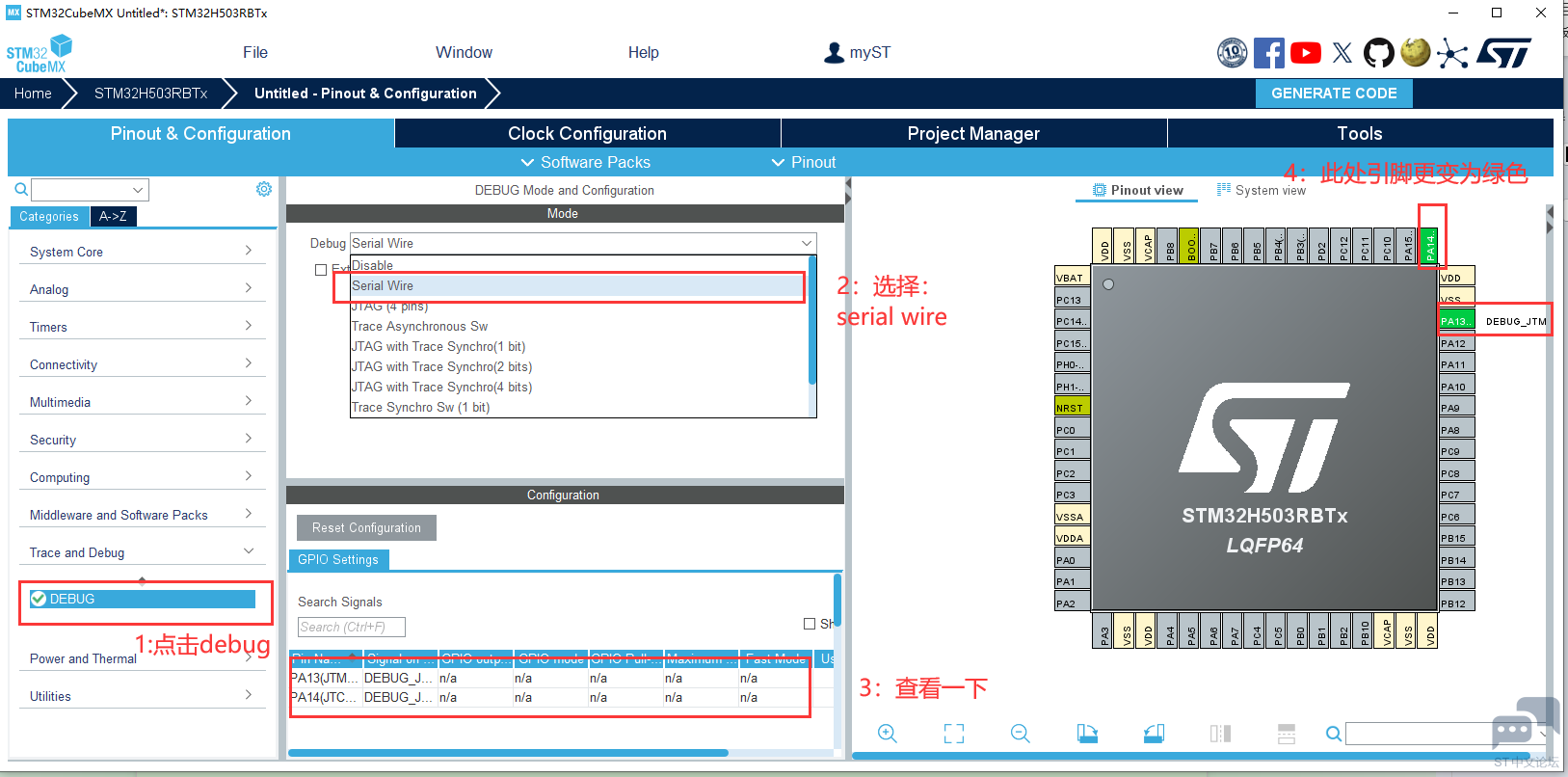Viewport: 1568px width, 777px height.
Task: Open the X (Twitter) link icon
Action: [x=1342, y=53]
